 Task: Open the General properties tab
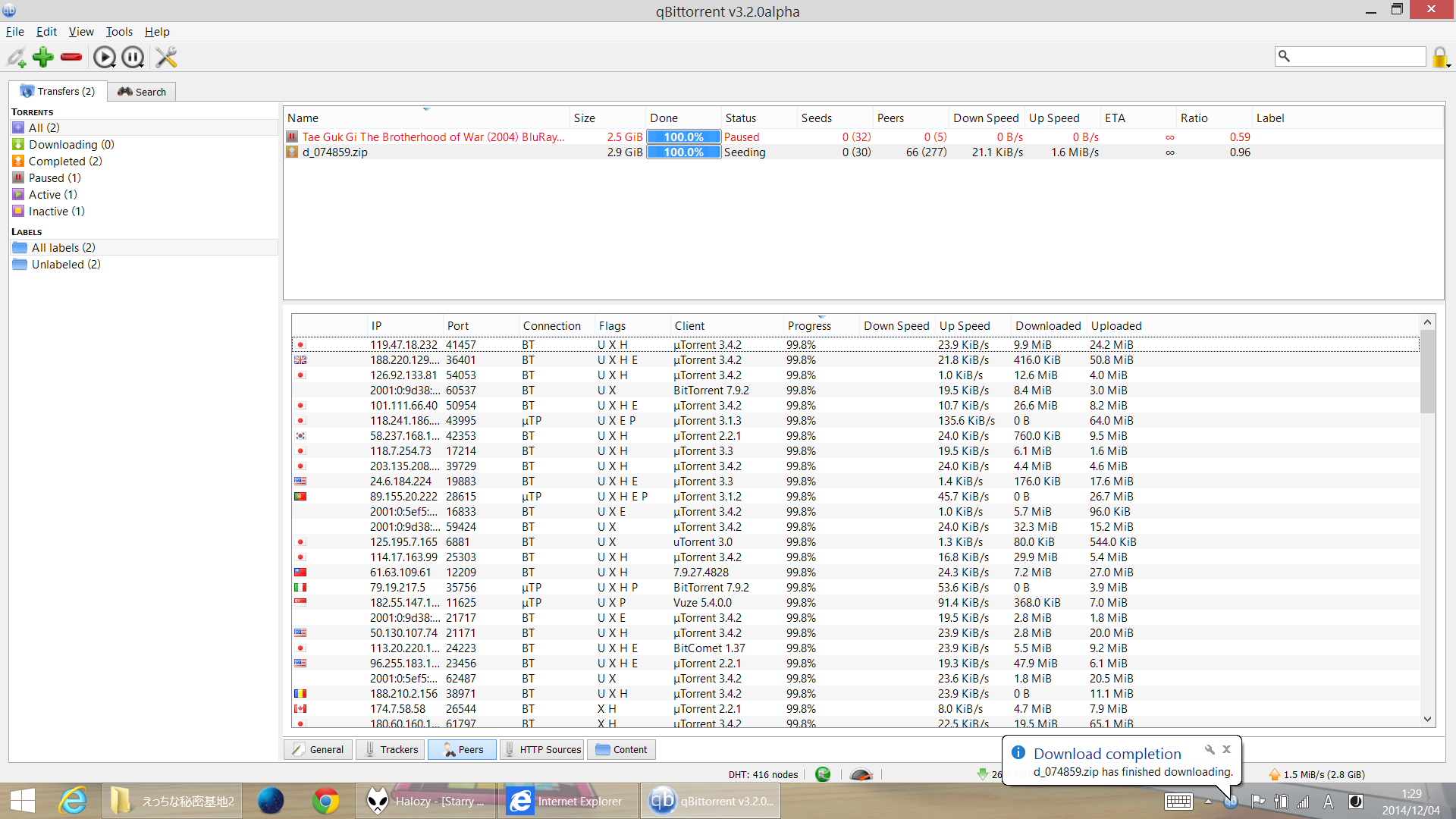click(x=318, y=749)
